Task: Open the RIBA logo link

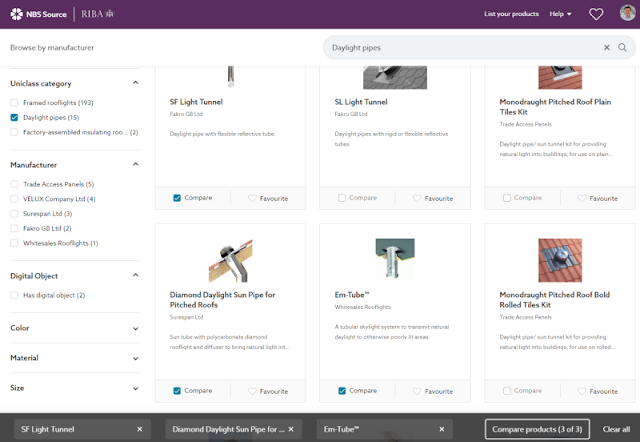Action: pos(98,14)
